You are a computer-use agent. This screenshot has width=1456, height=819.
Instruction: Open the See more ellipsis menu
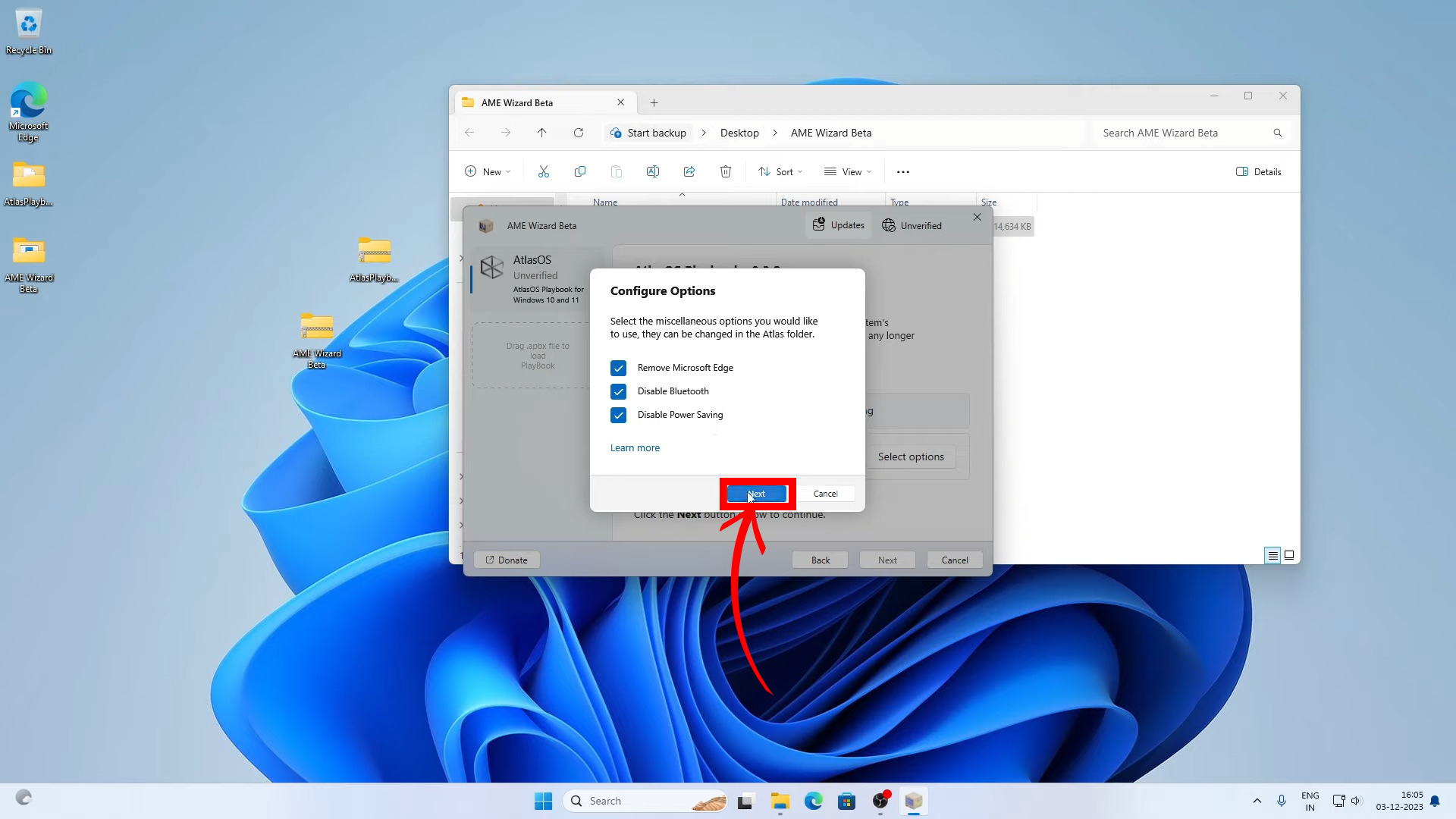tap(903, 172)
